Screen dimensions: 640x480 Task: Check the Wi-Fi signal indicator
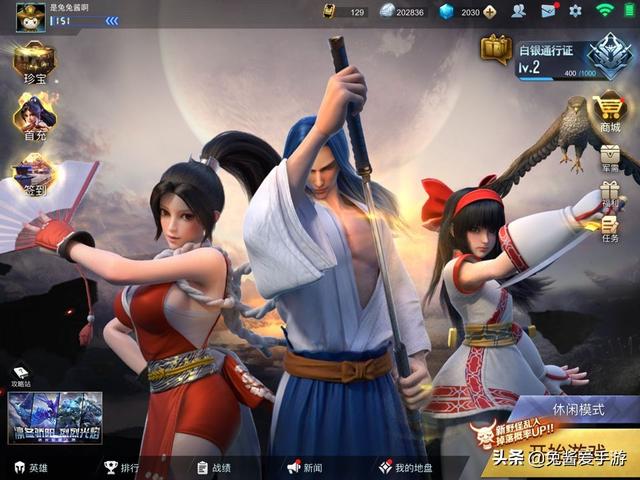(x=604, y=10)
